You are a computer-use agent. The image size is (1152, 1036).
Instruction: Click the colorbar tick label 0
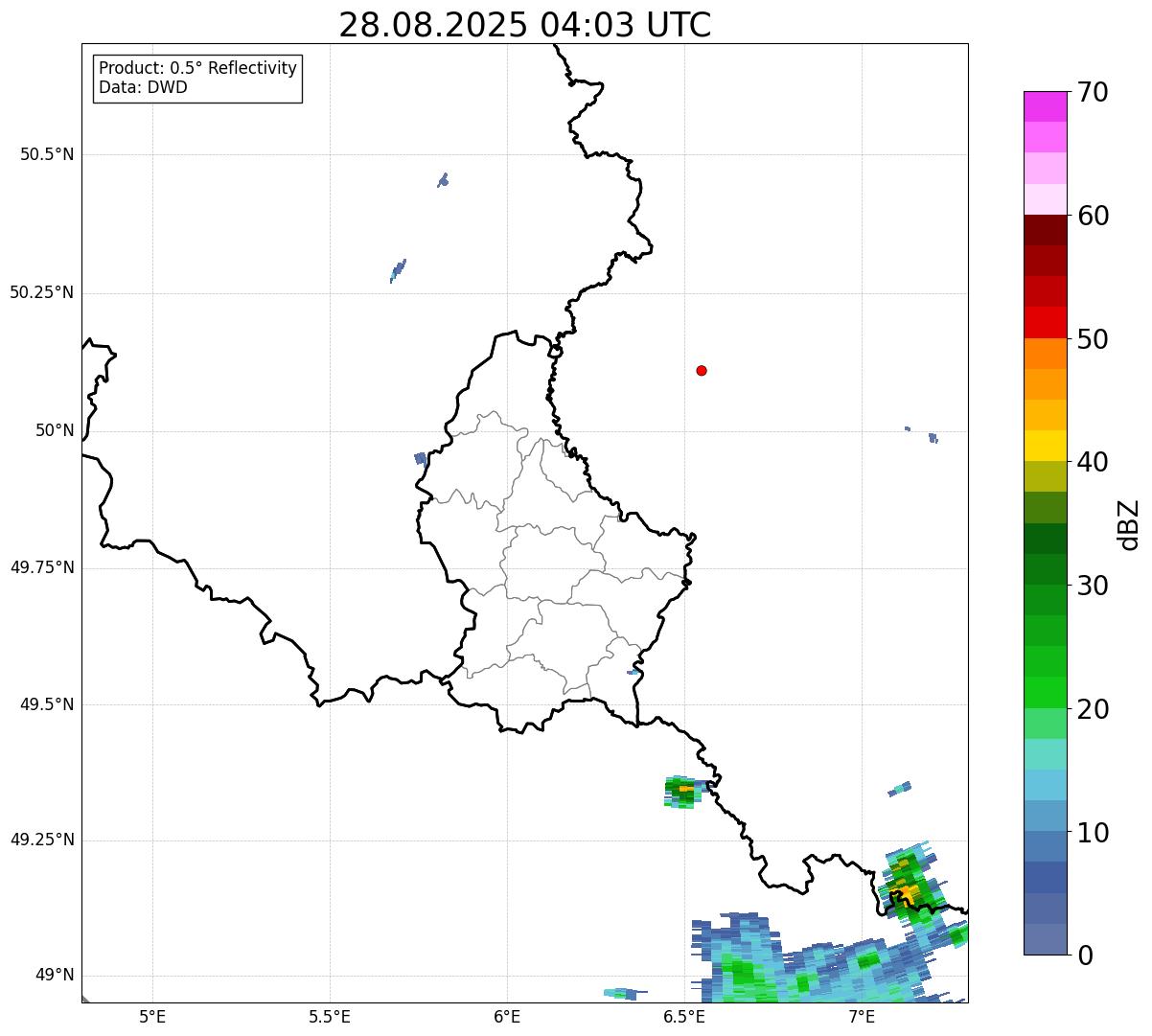point(1085,955)
